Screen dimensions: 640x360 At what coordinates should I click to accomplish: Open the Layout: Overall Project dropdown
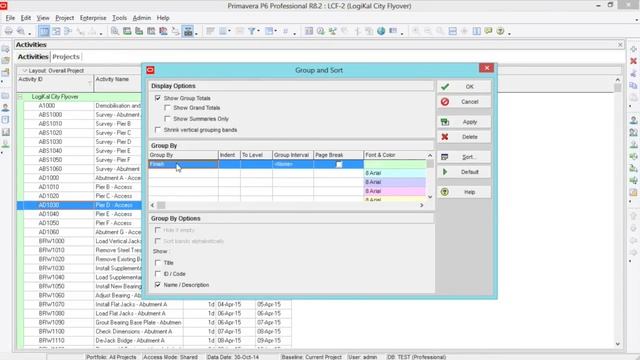coord(24,71)
